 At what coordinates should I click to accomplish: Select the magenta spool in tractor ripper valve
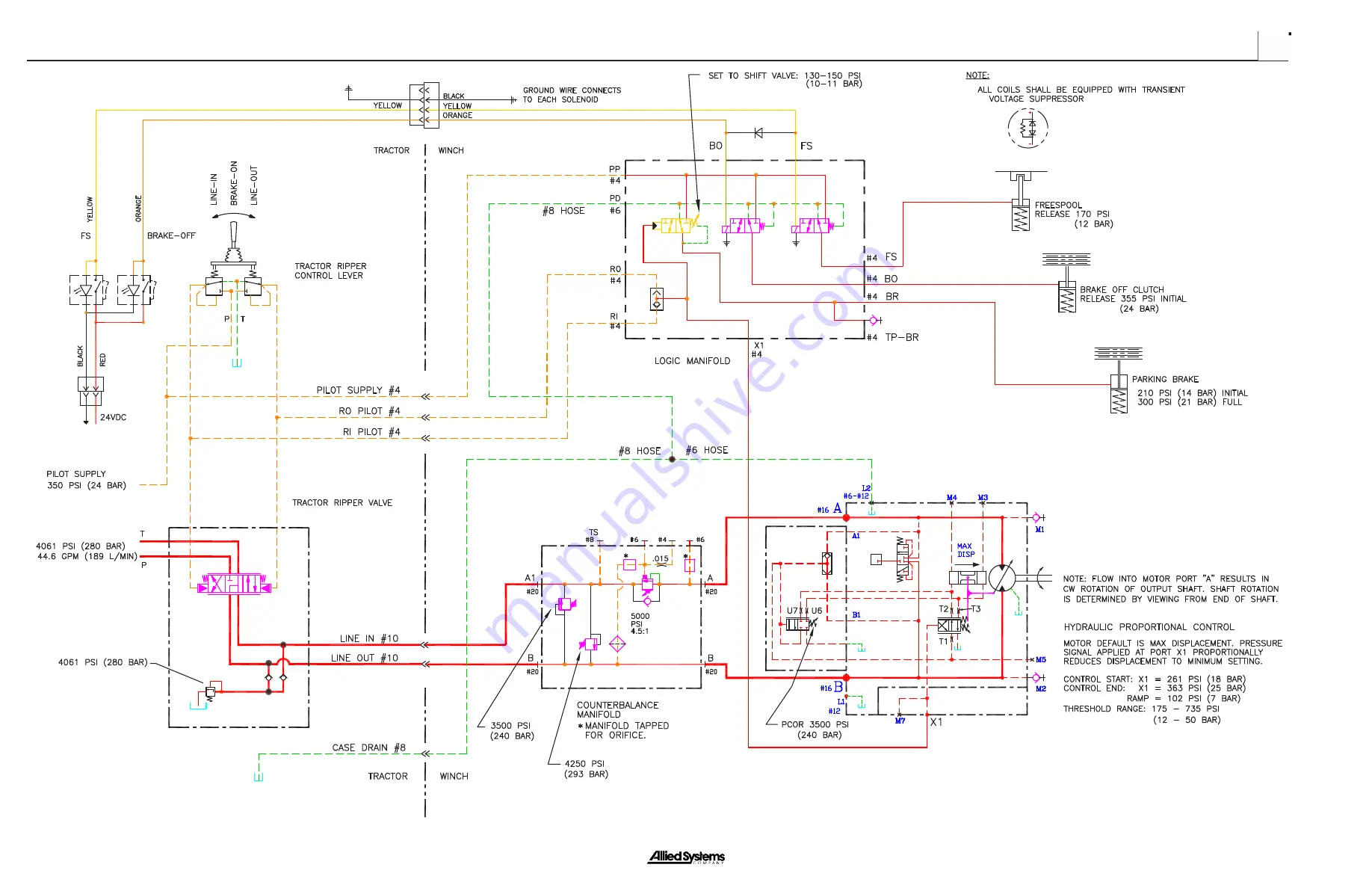coord(234,584)
